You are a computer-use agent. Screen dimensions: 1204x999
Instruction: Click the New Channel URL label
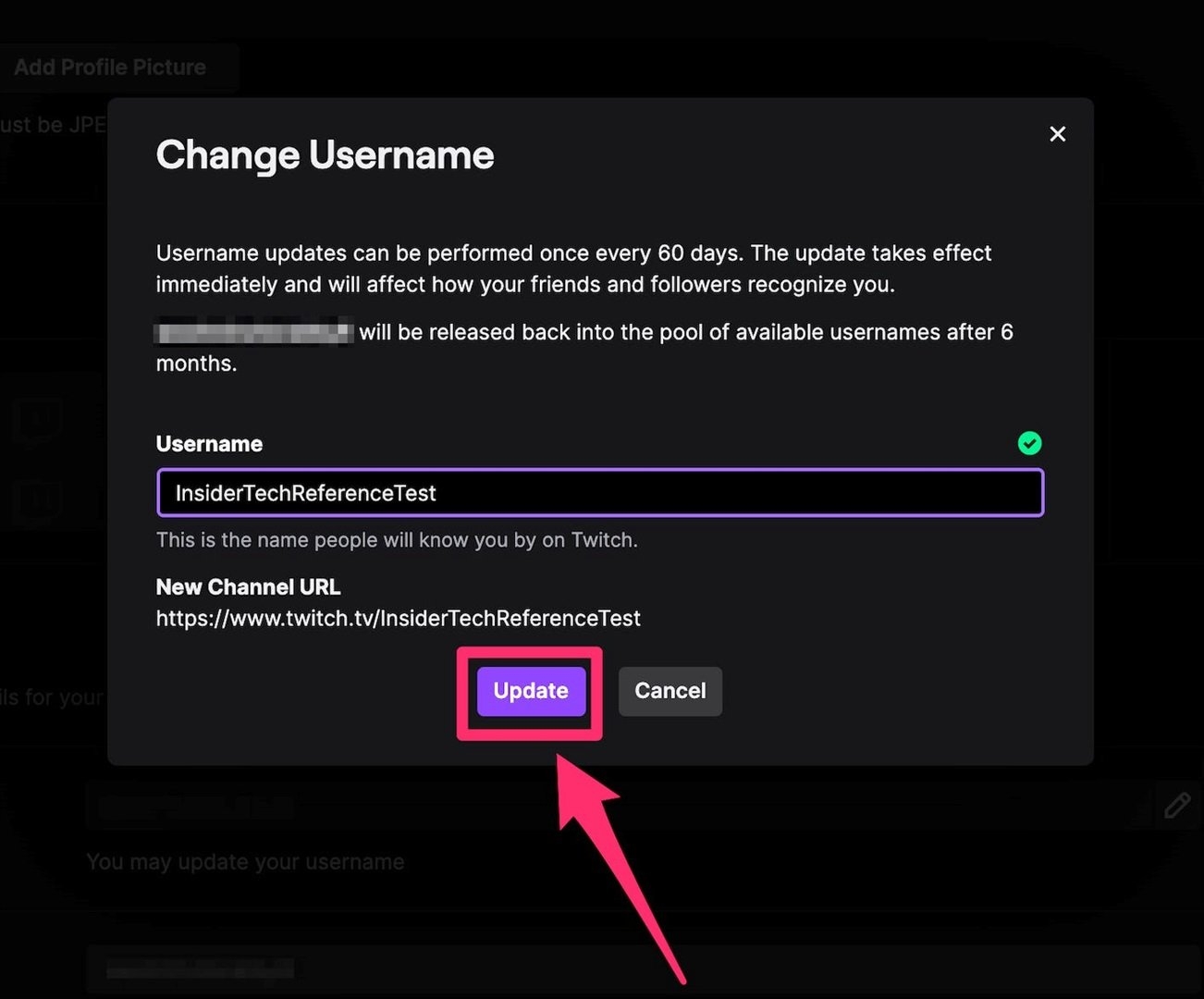coord(248,587)
